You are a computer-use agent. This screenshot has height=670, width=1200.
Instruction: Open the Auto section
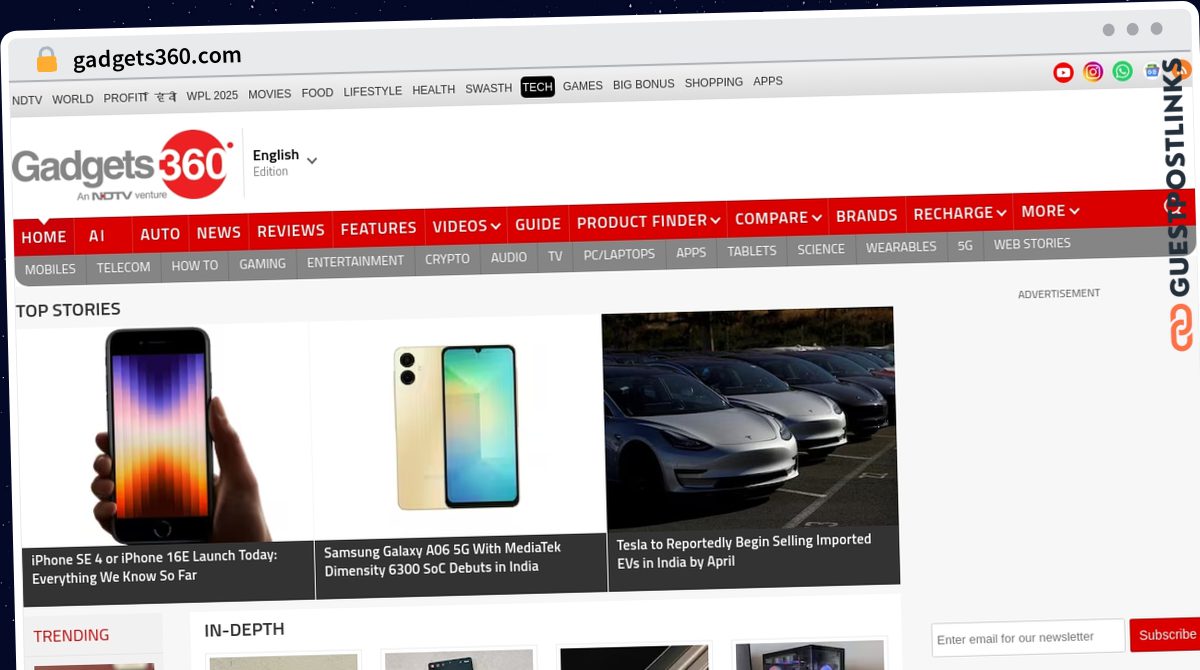click(160, 234)
